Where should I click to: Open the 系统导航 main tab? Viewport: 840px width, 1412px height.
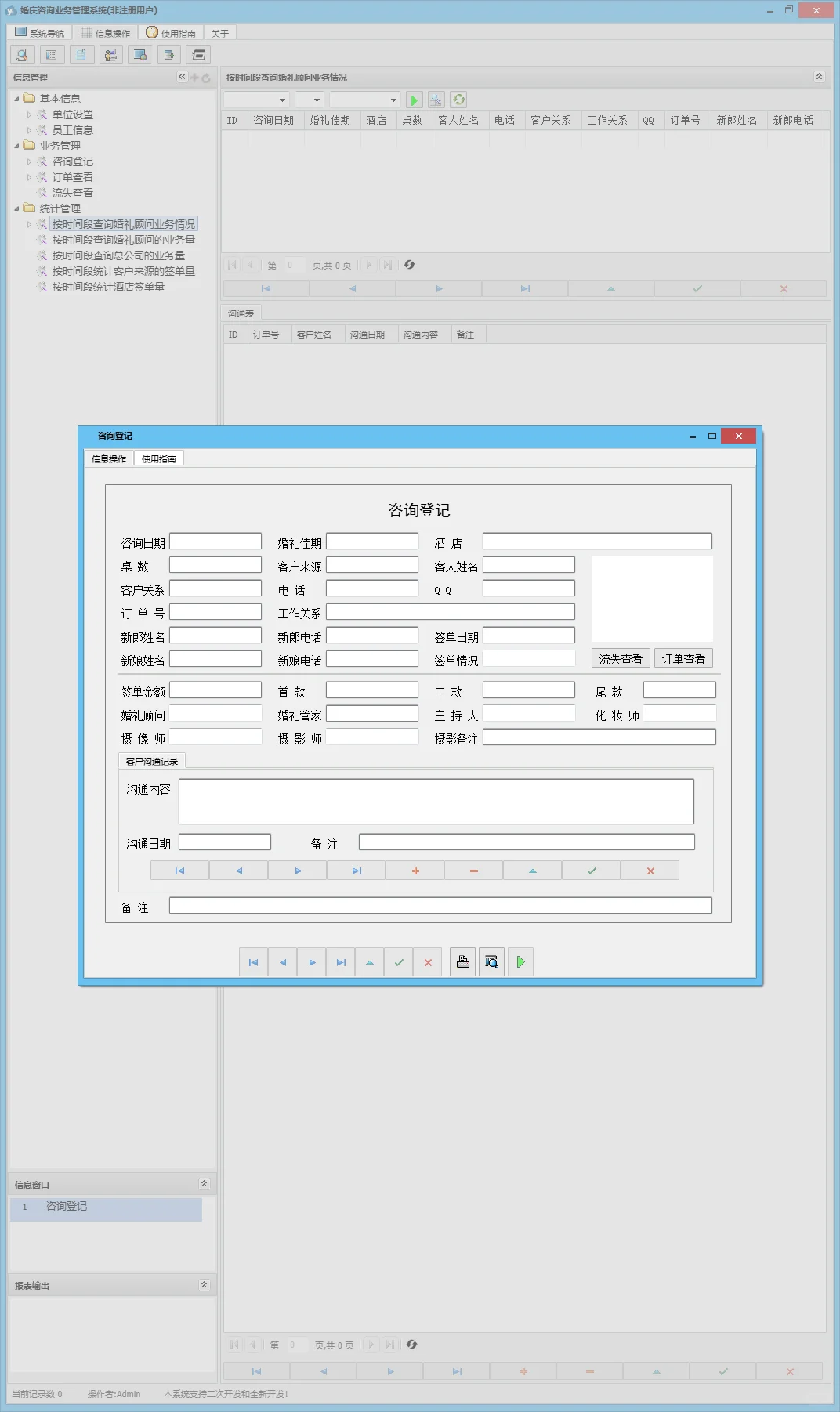39,33
